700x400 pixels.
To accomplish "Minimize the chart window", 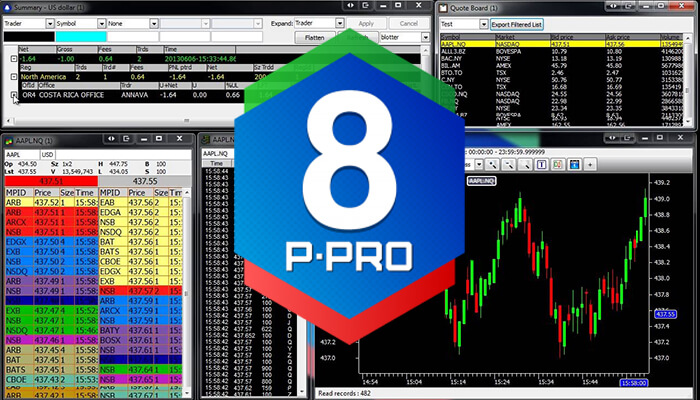I will point(644,138).
